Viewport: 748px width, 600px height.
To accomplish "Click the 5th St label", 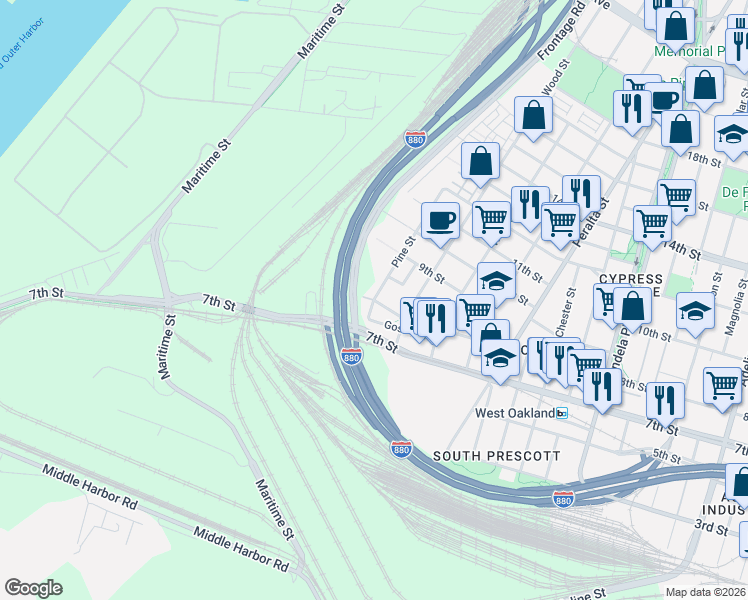I will [x=667, y=456].
